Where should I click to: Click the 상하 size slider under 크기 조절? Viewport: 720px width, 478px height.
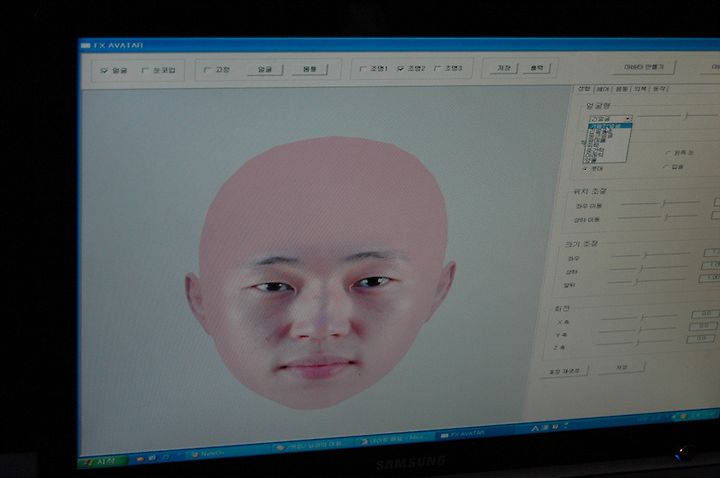(x=648, y=267)
